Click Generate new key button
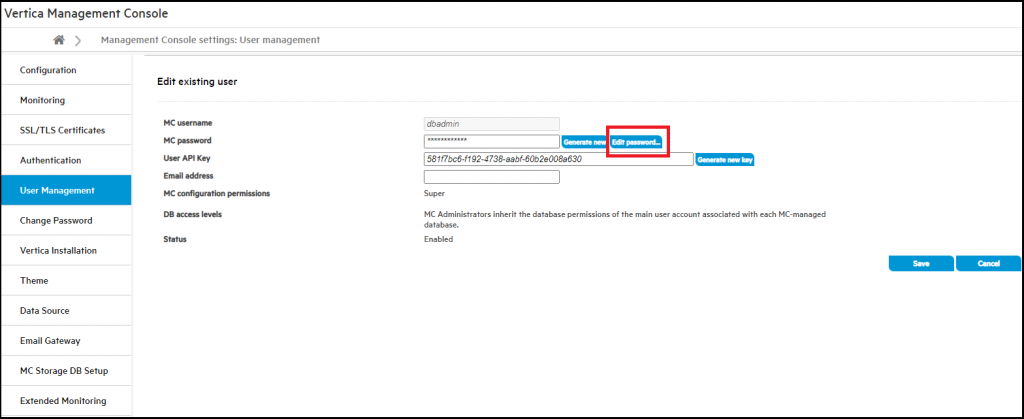Image resolution: width=1024 pixels, height=419 pixels. [x=725, y=159]
